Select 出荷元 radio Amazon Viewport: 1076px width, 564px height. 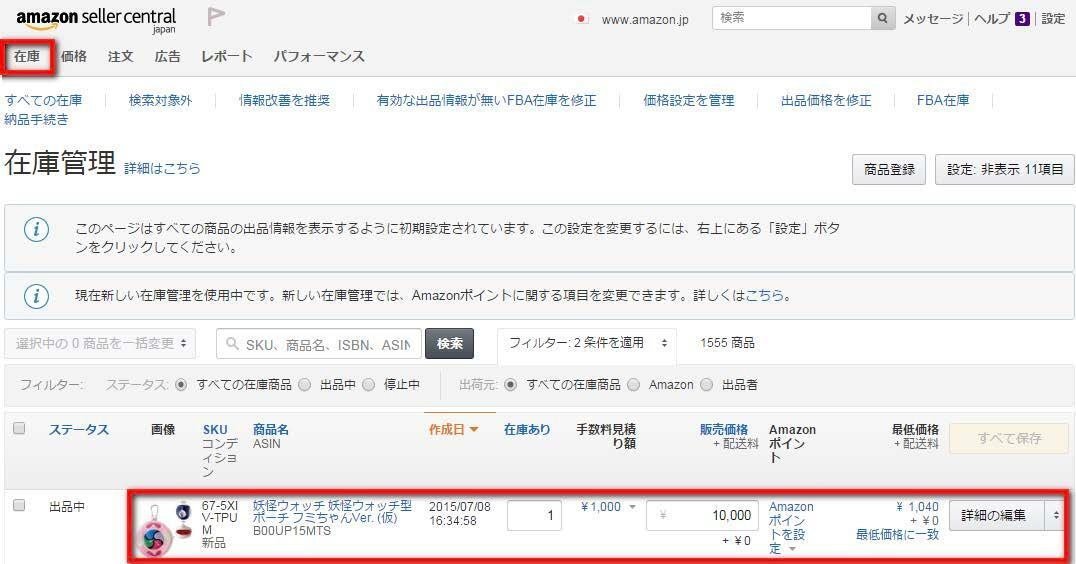pyautogui.click(x=633, y=385)
